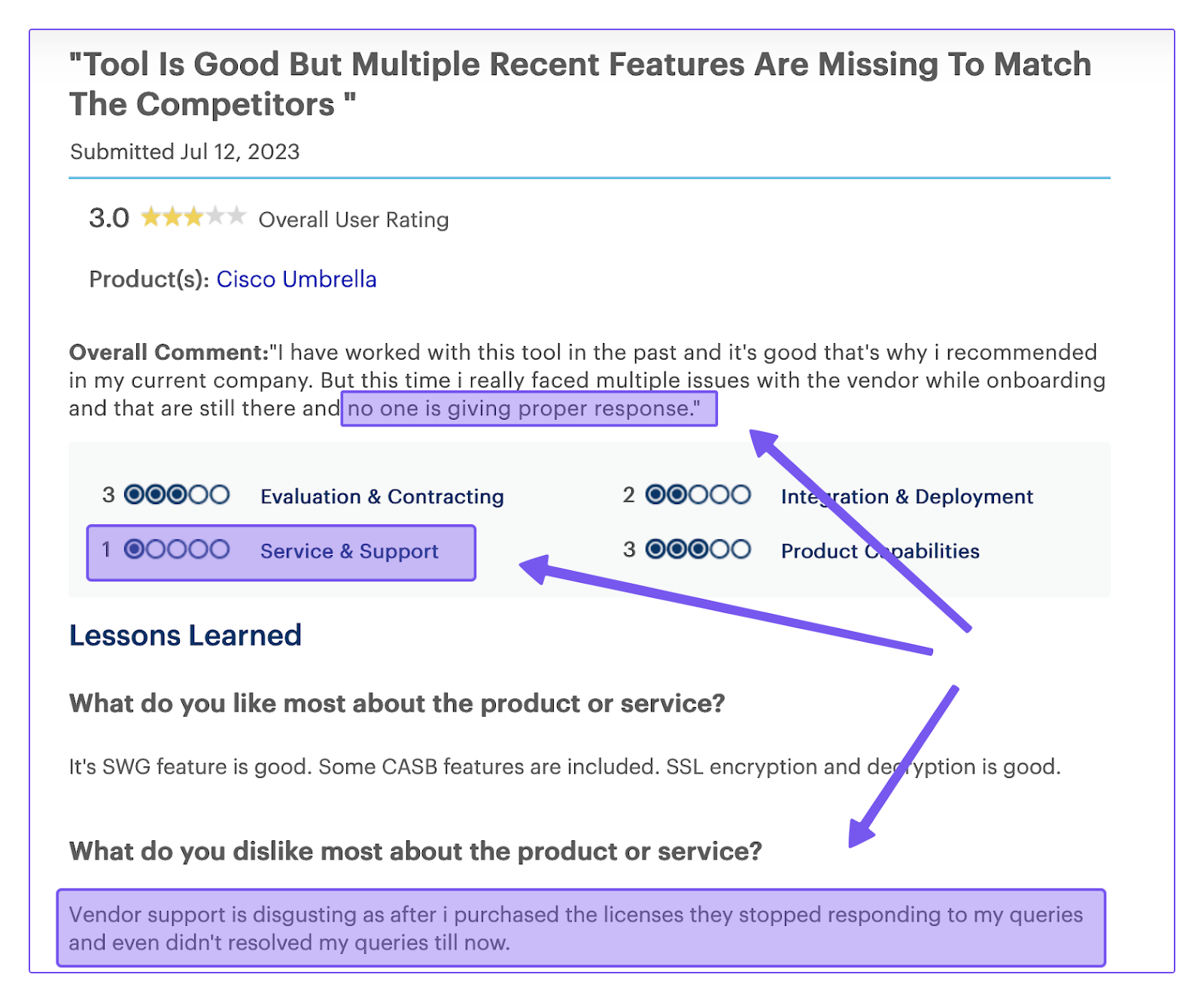Open the Cisco Umbrella product link
Screen dimensions: 1204x1002
coord(296,279)
